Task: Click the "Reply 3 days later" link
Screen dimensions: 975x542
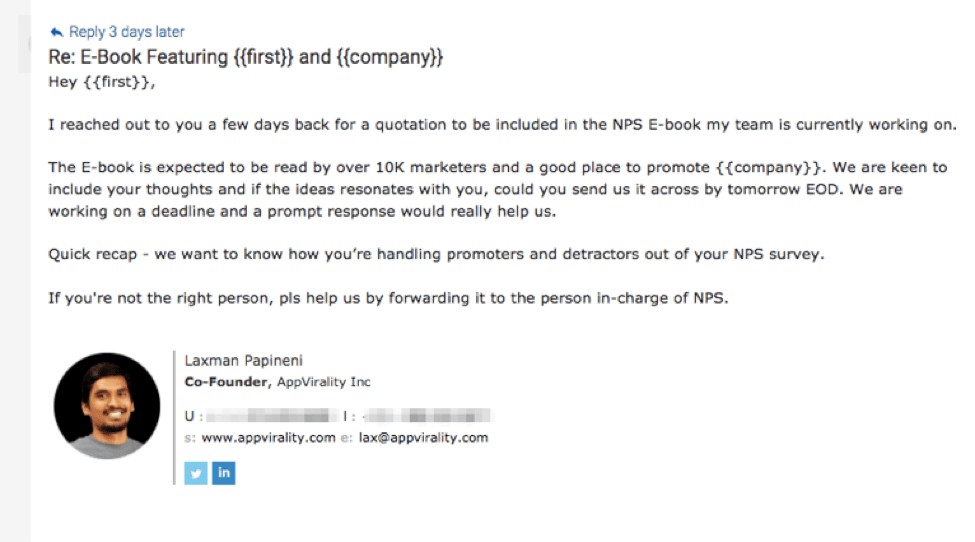Action: coord(126,32)
